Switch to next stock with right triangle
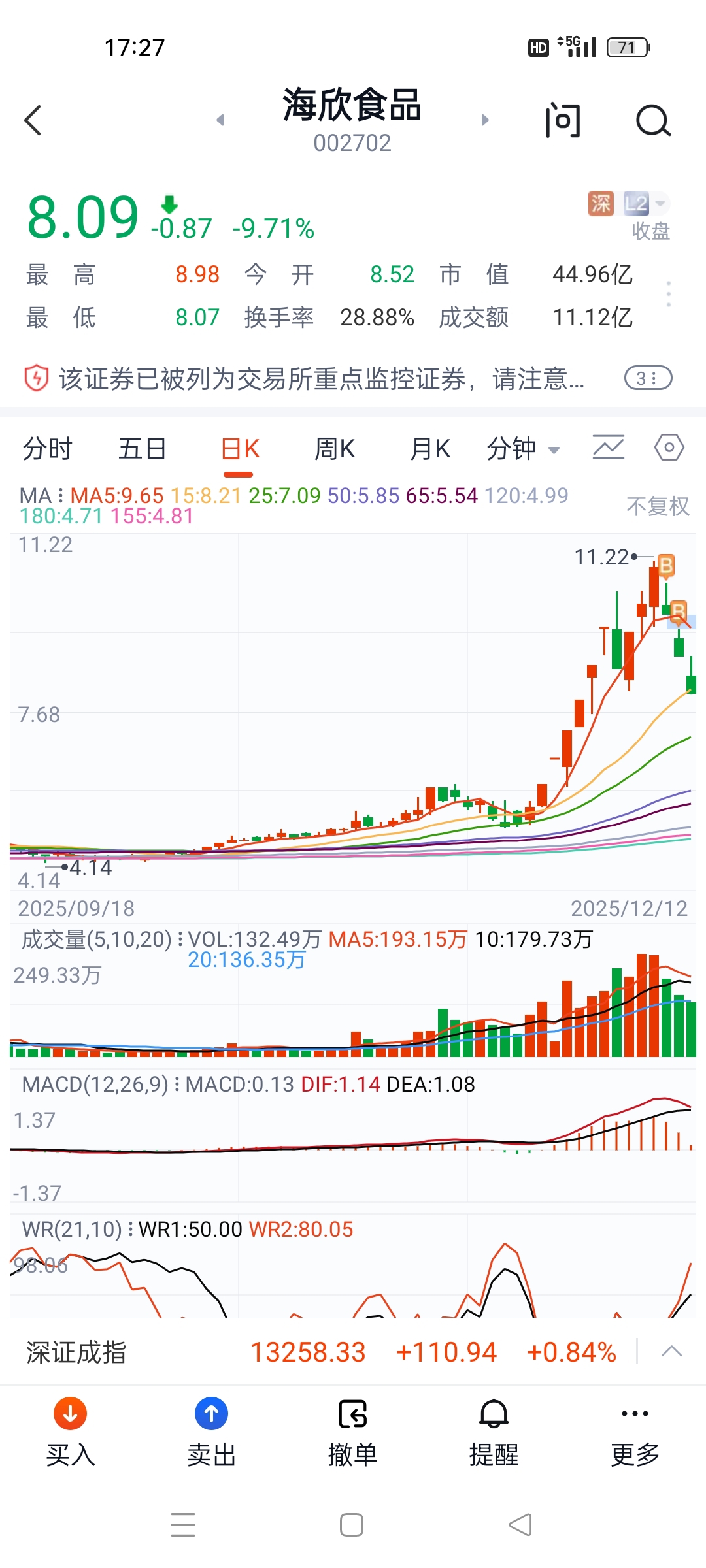 pos(484,120)
